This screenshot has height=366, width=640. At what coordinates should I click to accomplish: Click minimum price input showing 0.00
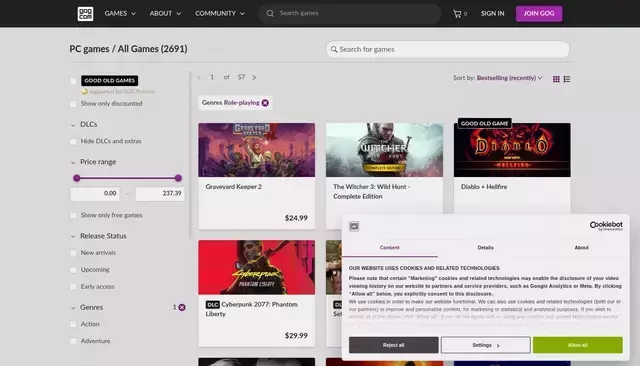pyautogui.click(x=95, y=193)
